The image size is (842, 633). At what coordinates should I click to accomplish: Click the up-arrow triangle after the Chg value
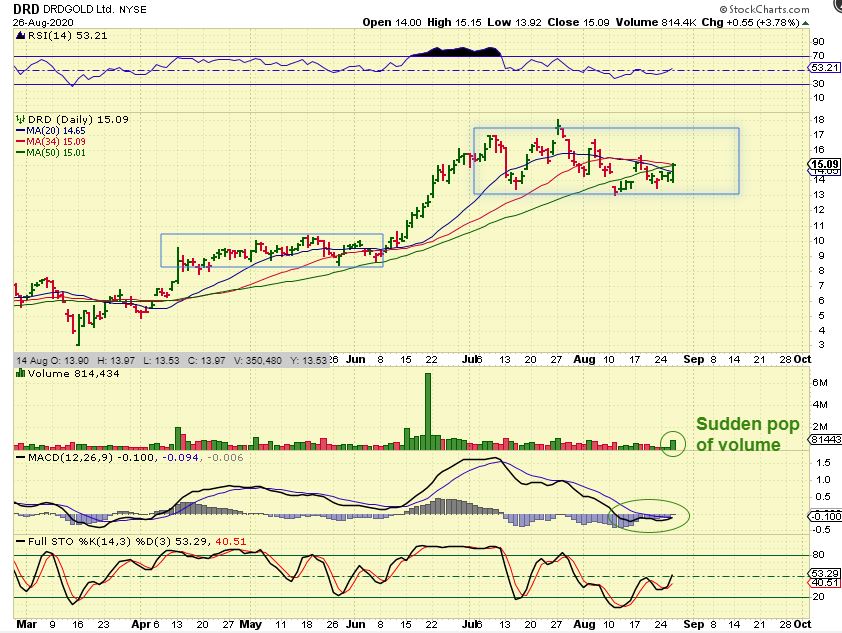coord(805,23)
